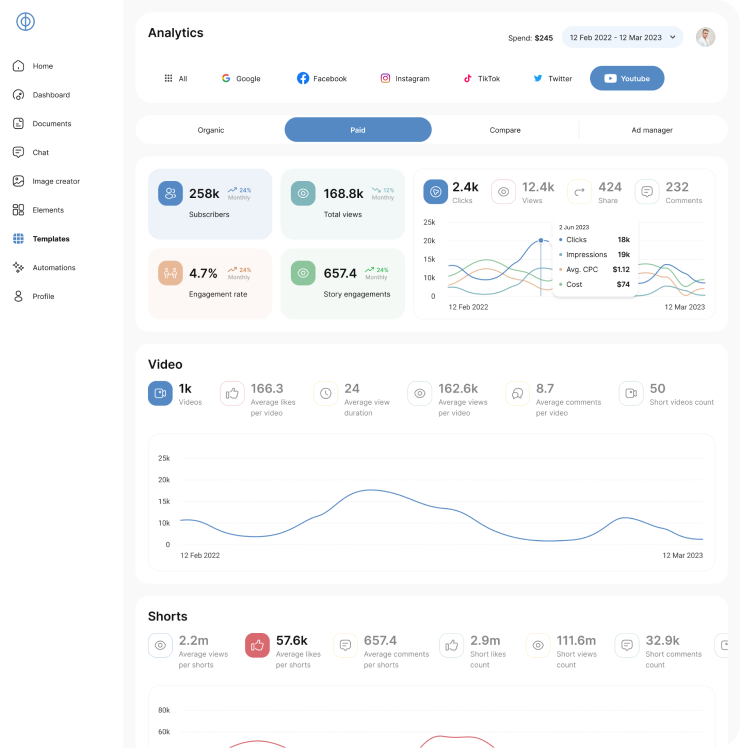Select the Clicks metric icon
This screenshot has width=740, height=748.
[x=435, y=192]
